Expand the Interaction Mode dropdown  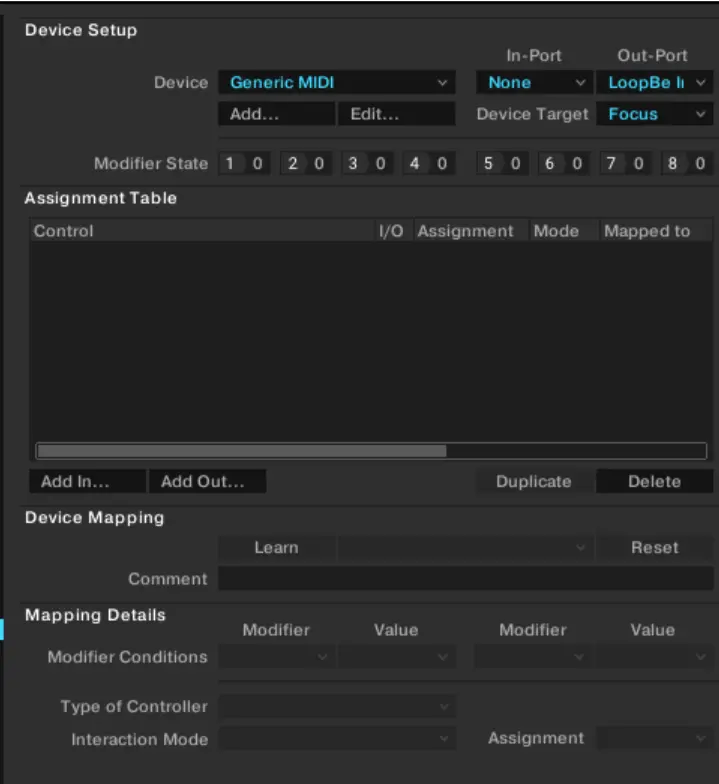[x=336, y=739]
